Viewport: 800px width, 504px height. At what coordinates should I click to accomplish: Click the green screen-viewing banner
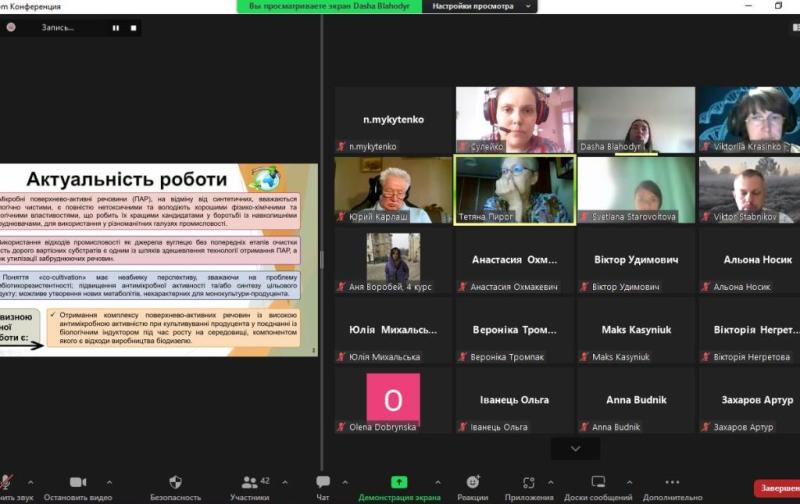pyautogui.click(x=329, y=6)
